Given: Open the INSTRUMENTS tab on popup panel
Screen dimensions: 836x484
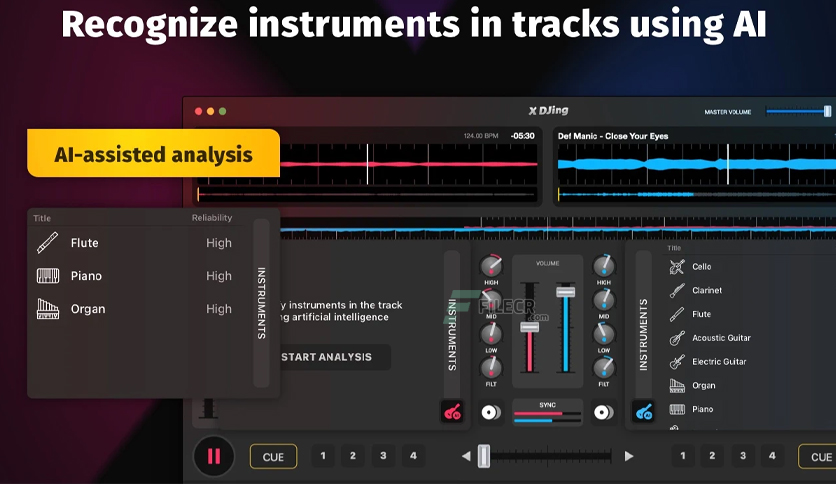Looking at the screenshot, I should point(261,303).
